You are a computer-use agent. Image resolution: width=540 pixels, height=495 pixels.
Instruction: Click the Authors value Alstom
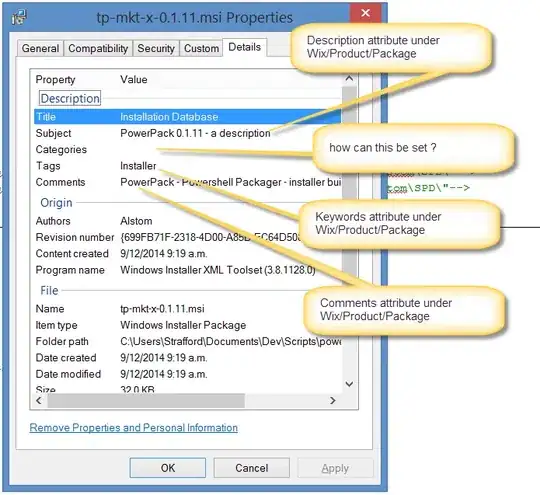(x=136, y=221)
